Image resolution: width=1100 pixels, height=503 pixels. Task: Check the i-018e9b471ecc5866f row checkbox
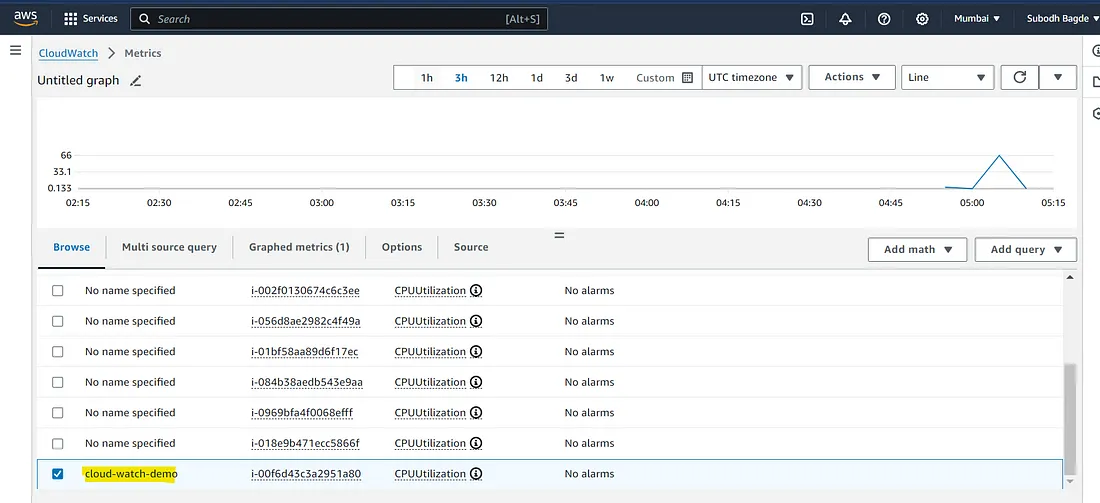point(58,443)
